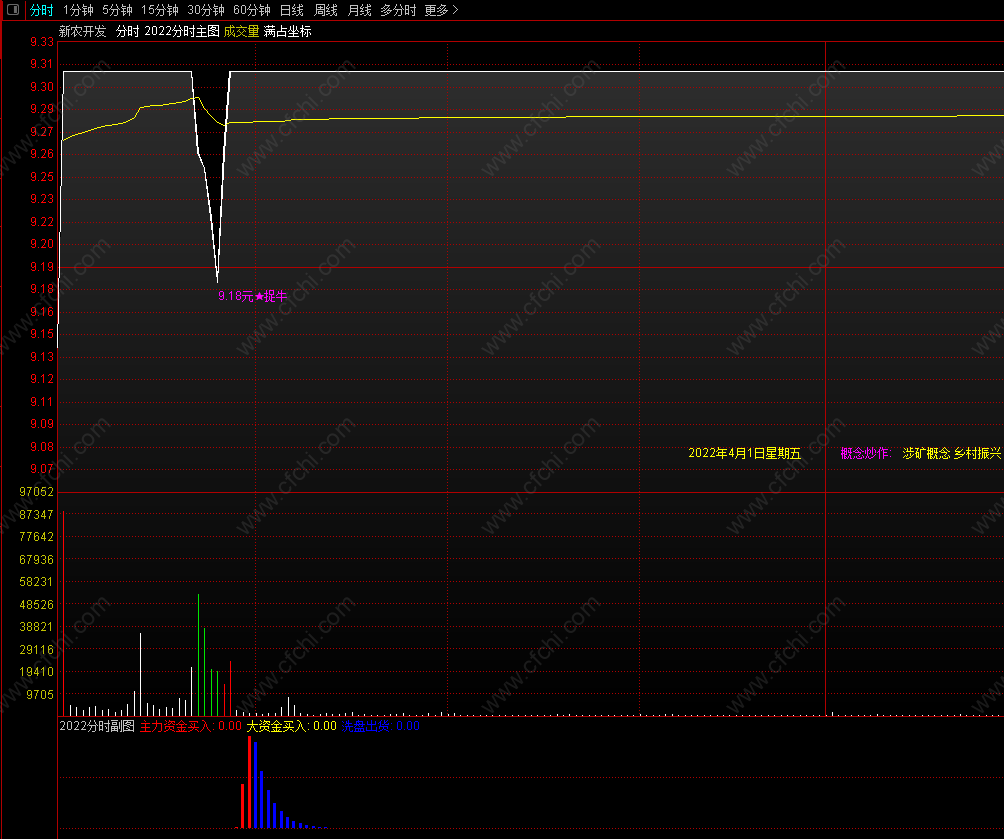Click the 2022分时主图 indicator label
Screen dimensions: 1004x839
pos(182,31)
